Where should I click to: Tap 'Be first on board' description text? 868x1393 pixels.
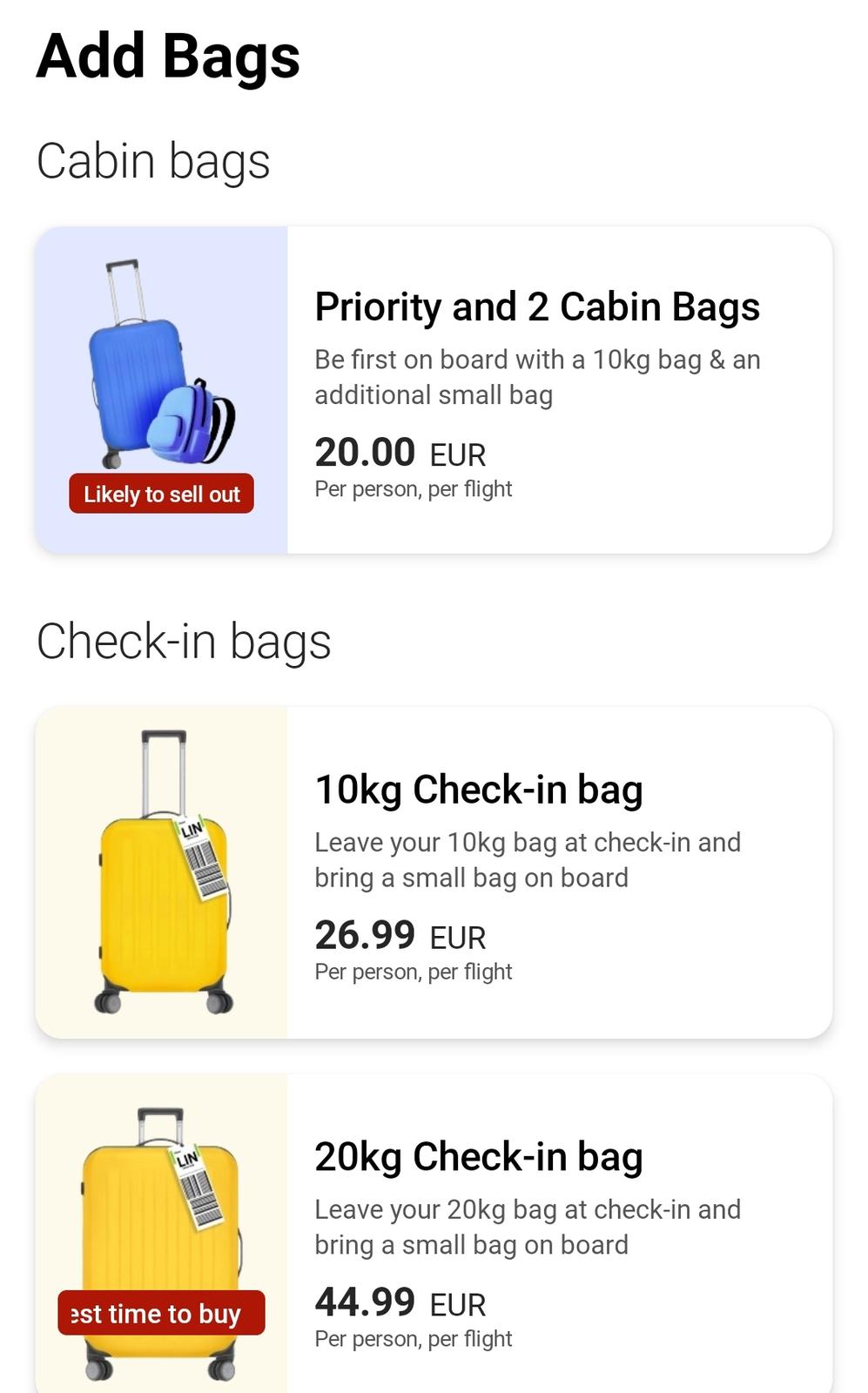pyautogui.click(x=537, y=377)
